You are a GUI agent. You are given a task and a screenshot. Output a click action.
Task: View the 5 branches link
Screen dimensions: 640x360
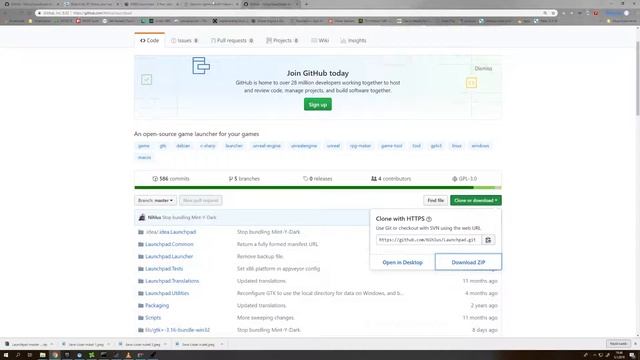[244, 179]
